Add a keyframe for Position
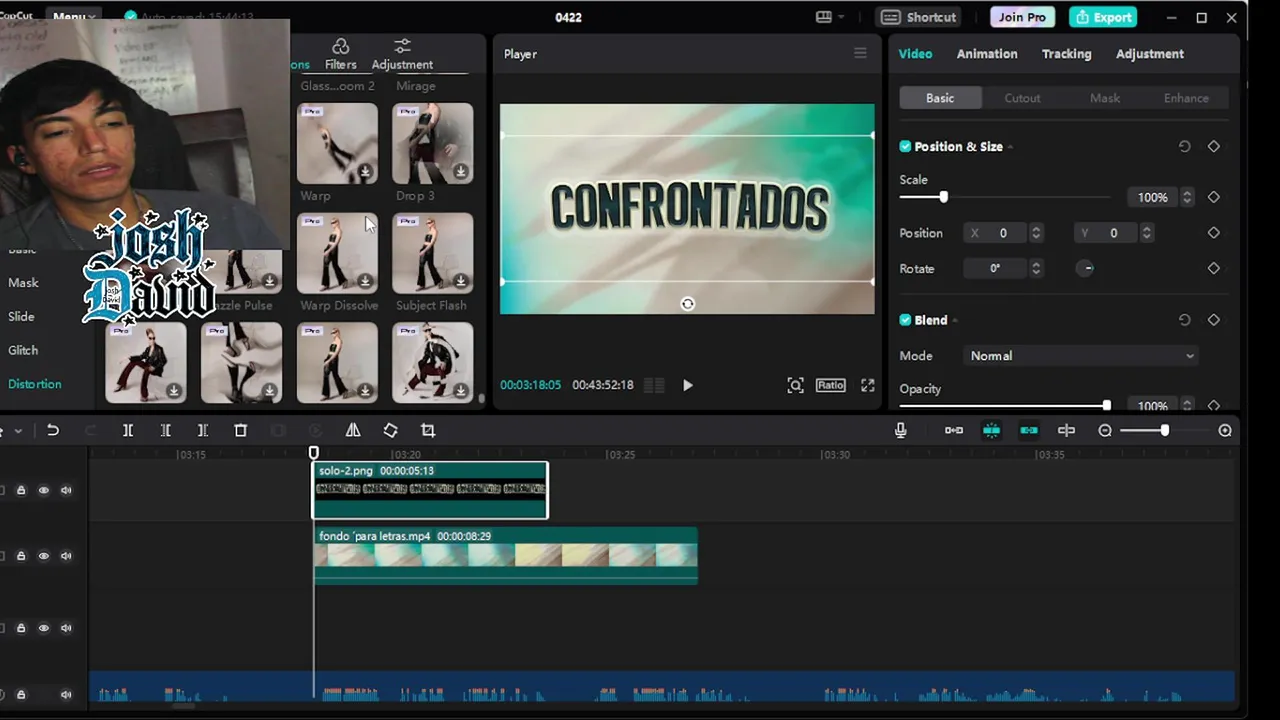 [1213, 233]
